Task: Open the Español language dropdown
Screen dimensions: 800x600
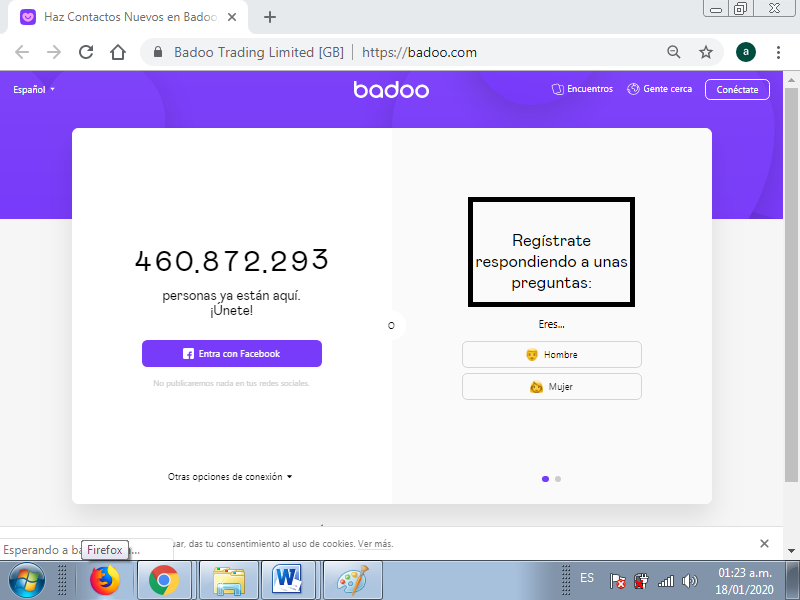Action: click(34, 89)
